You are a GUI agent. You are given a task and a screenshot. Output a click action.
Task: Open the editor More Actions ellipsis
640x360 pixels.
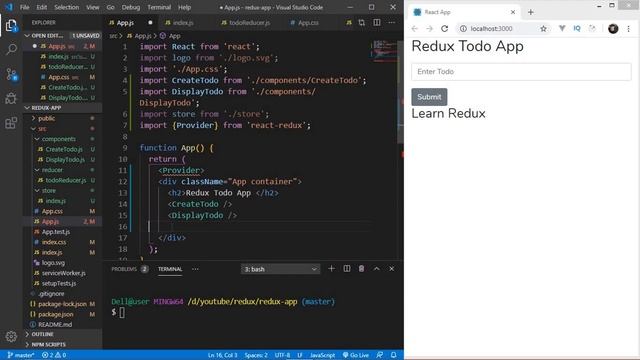click(392, 22)
